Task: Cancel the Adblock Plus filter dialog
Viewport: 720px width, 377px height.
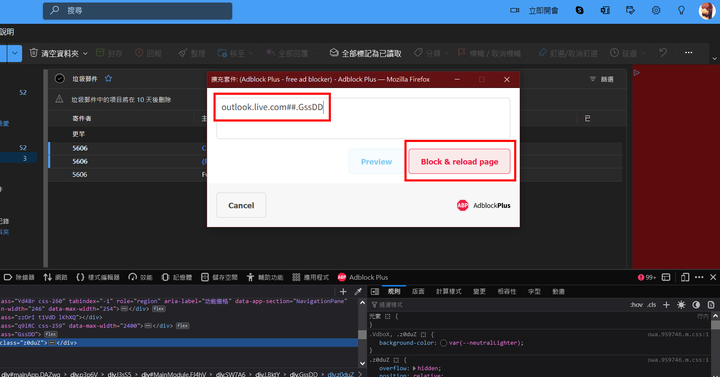Action: click(241, 205)
